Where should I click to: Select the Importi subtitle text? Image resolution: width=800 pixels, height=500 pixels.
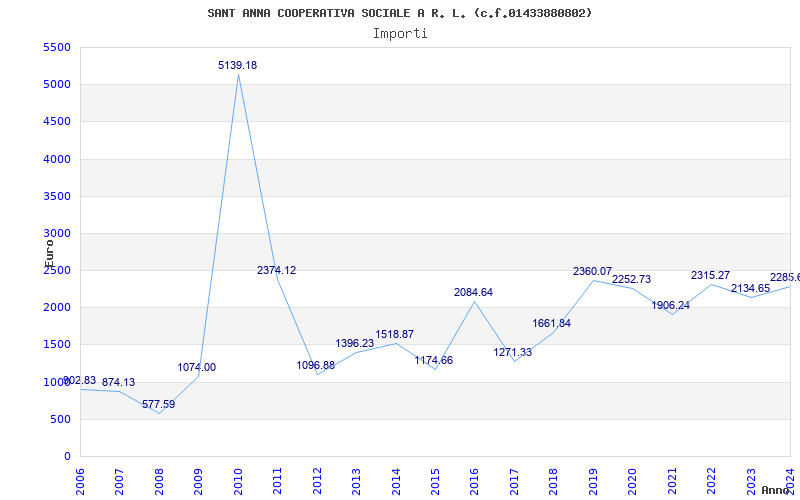coord(400,34)
